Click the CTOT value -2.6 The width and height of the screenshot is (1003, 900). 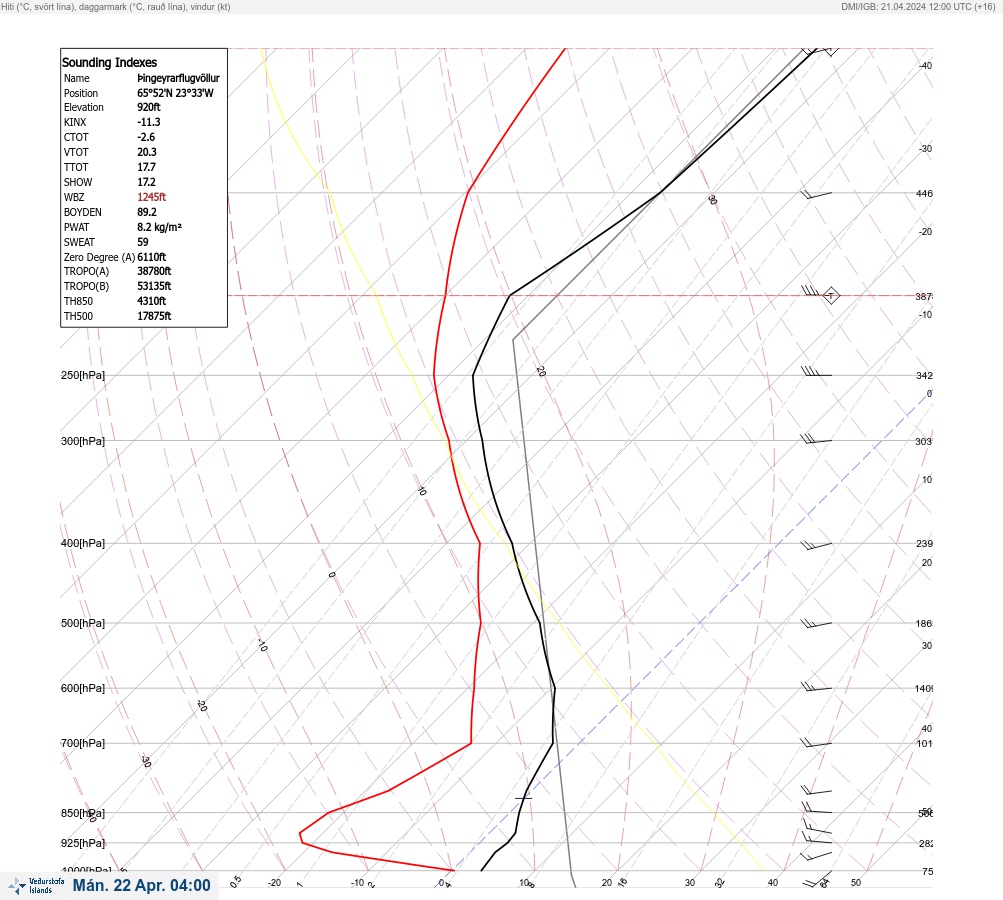[x=146, y=137]
